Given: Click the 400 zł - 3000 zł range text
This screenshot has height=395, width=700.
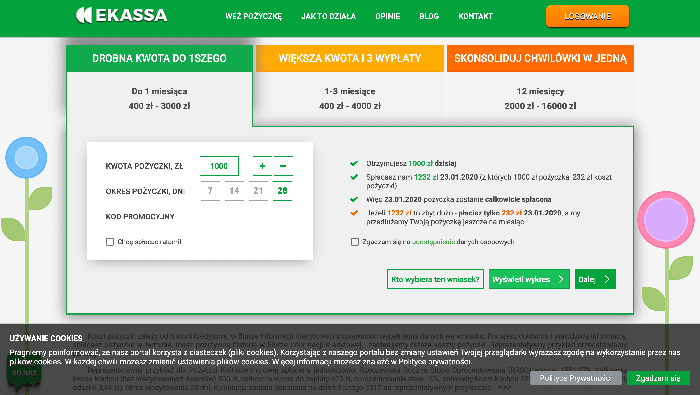Looking at the screenshot, I should click(159, 106).
